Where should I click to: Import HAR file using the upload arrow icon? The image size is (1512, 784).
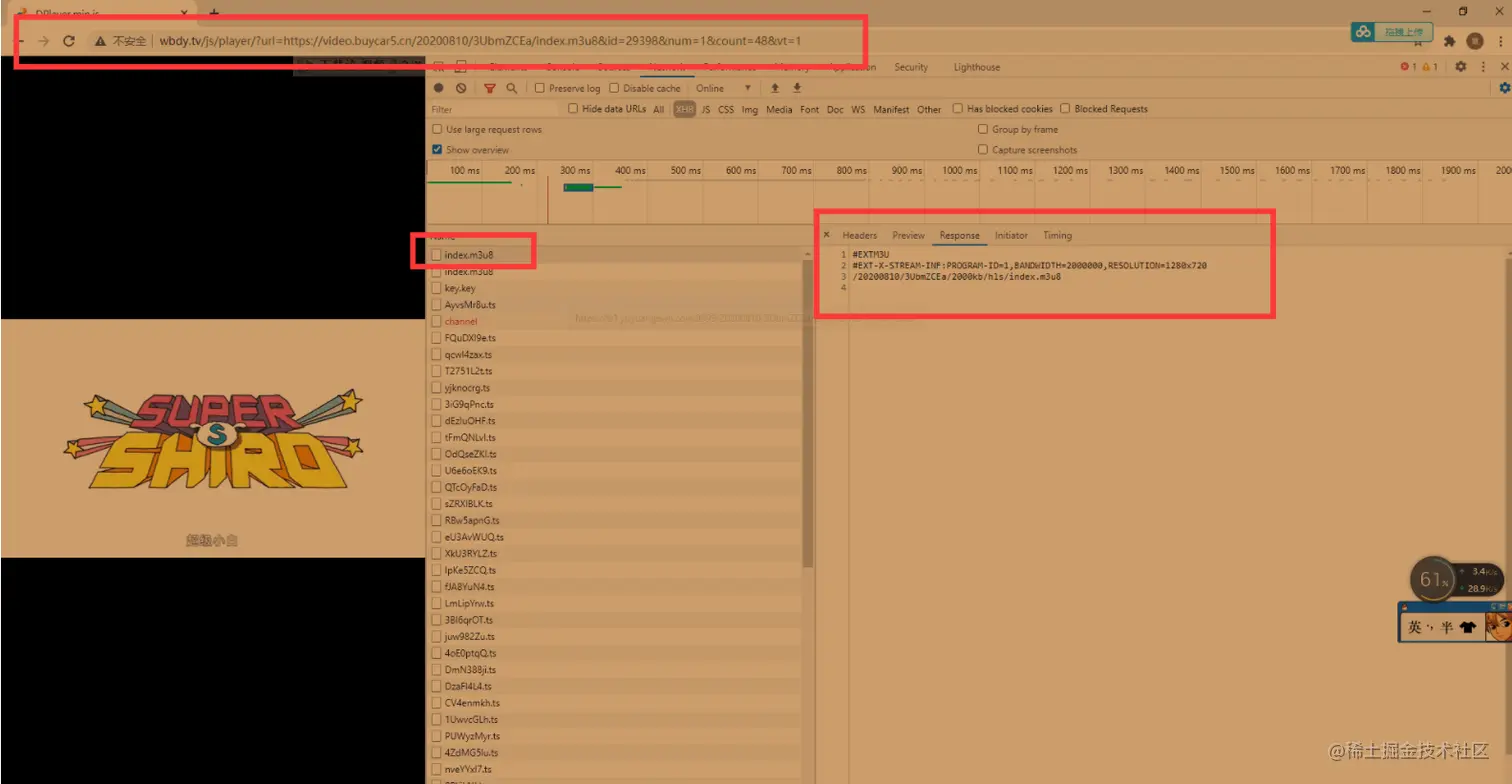(x=775, y=88)
